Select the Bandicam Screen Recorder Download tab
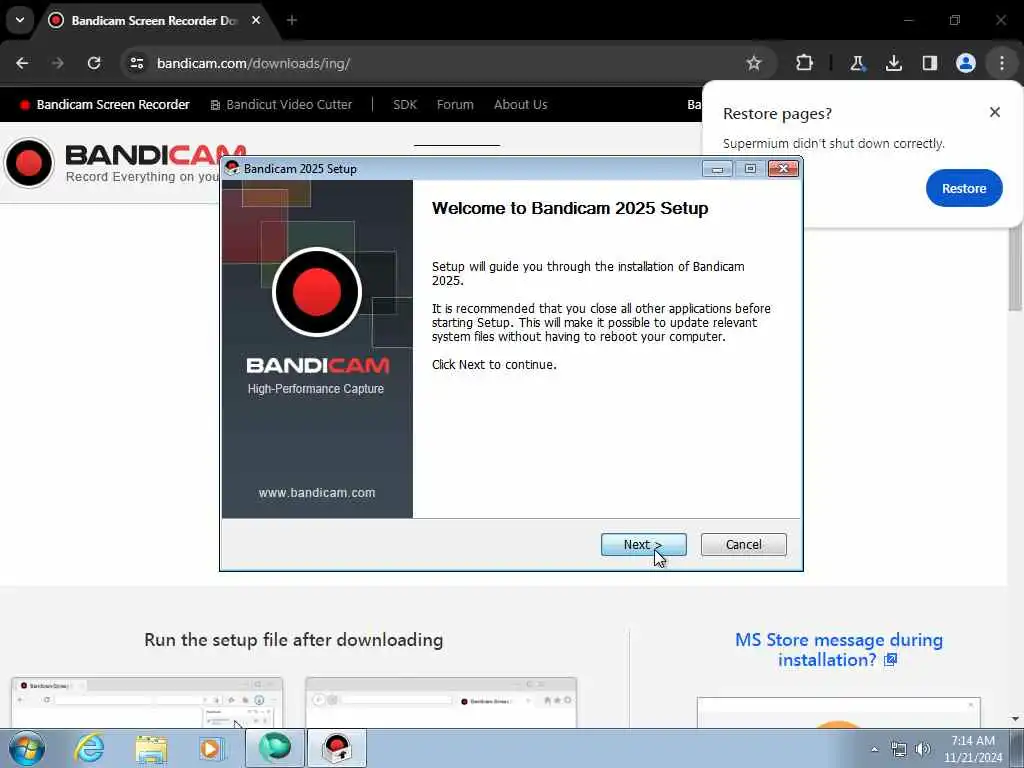The height and width of the screenshot is (768, 1024). pos(155,20)
